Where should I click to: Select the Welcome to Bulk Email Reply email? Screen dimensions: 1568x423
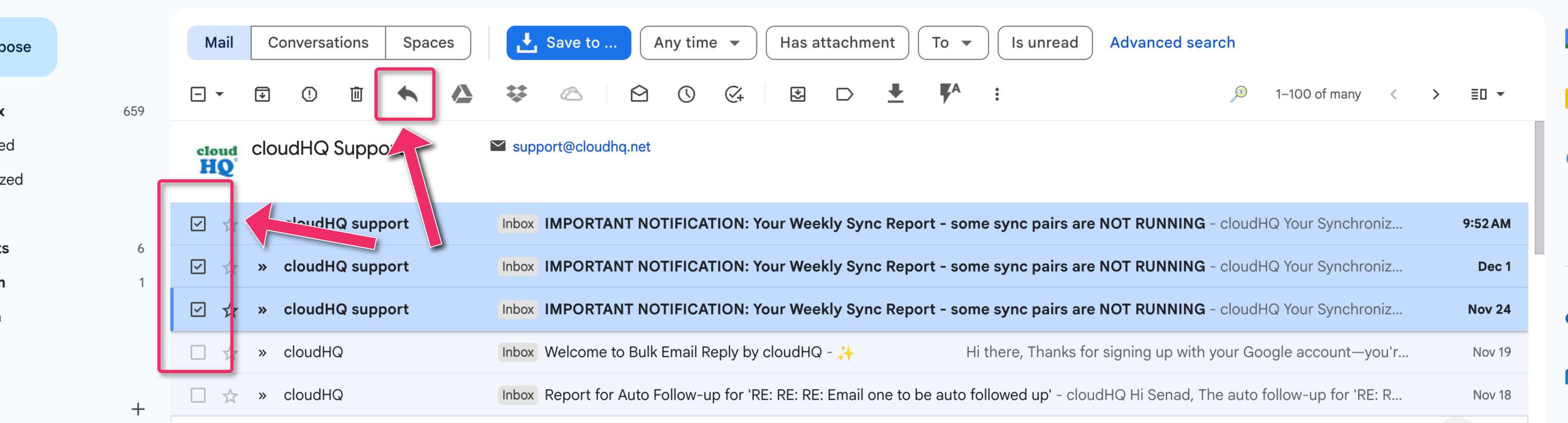198,352
